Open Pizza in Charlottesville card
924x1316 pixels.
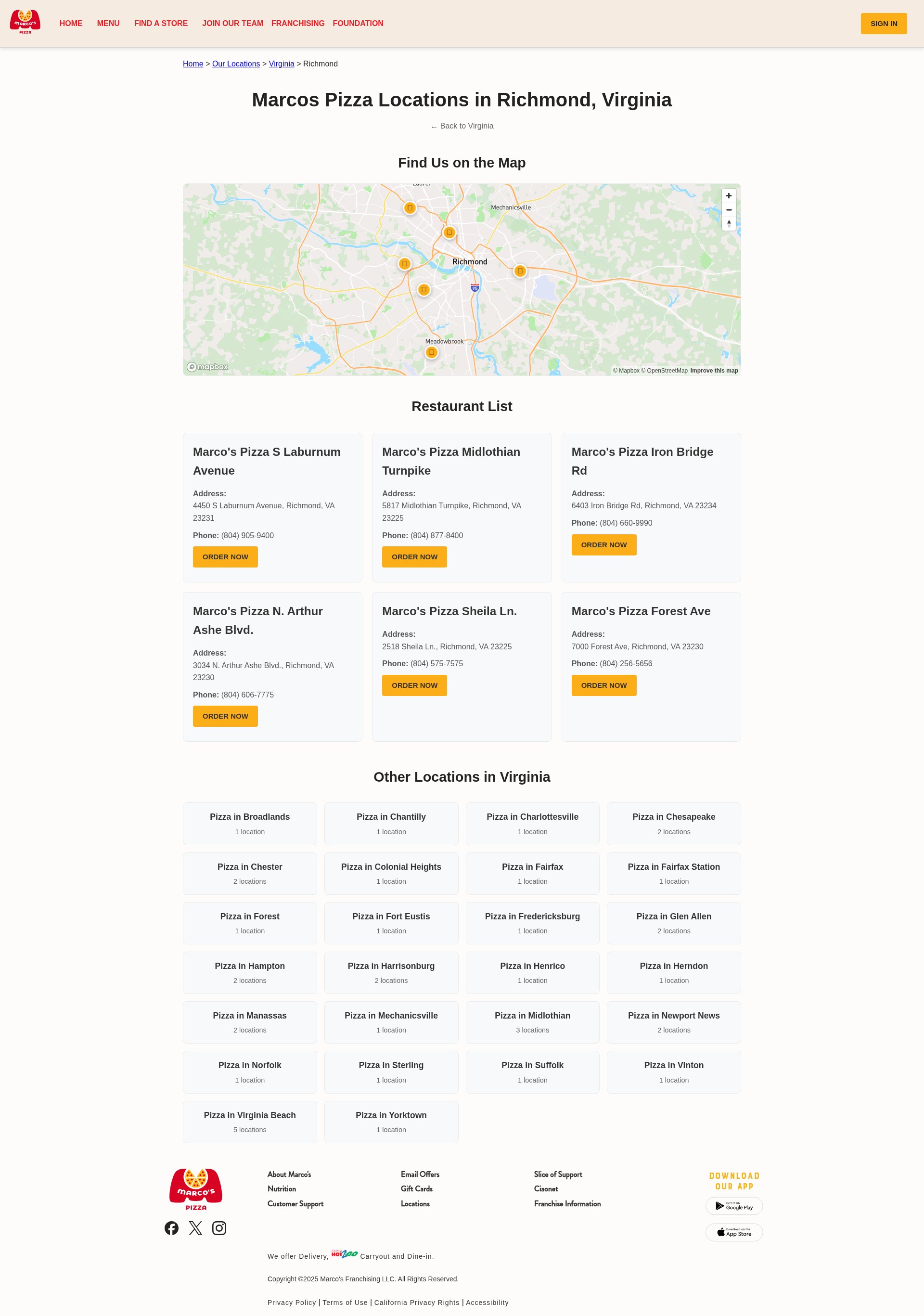pos(533,824)
